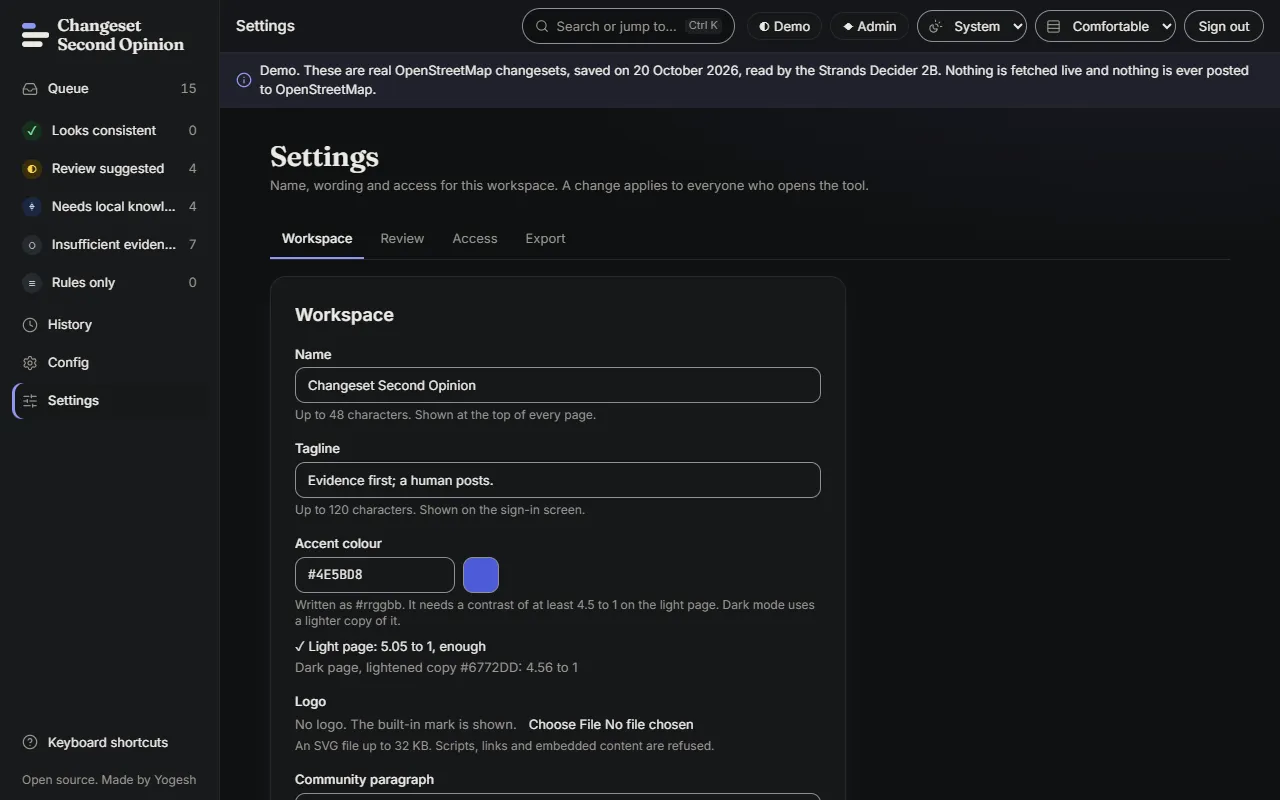Click the workspace Name input field
Image resolution: width=1280 pixels, height=800 pixels.
pyautogui.click(x=558, y=385)
